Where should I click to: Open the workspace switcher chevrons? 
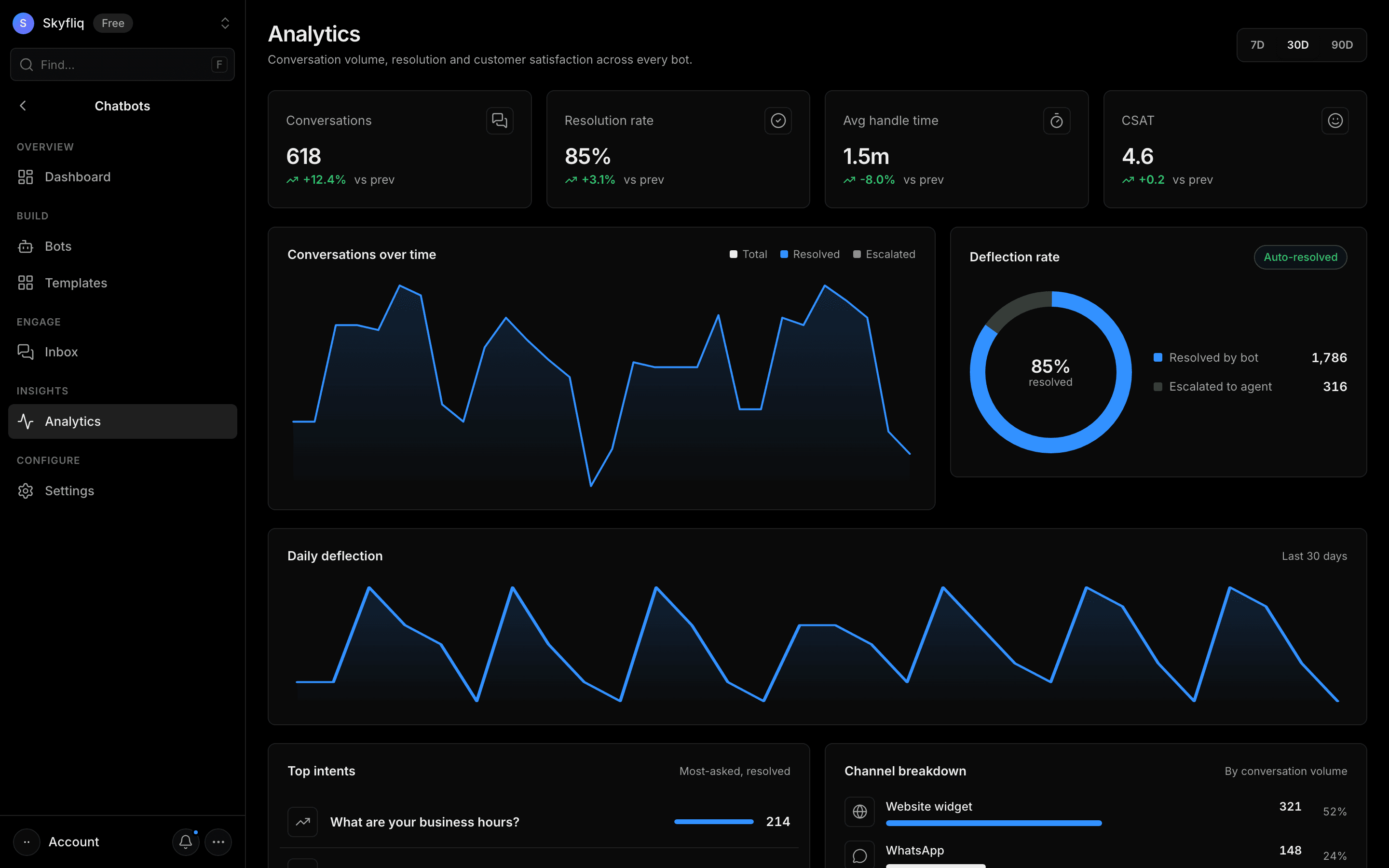[225, 23]
